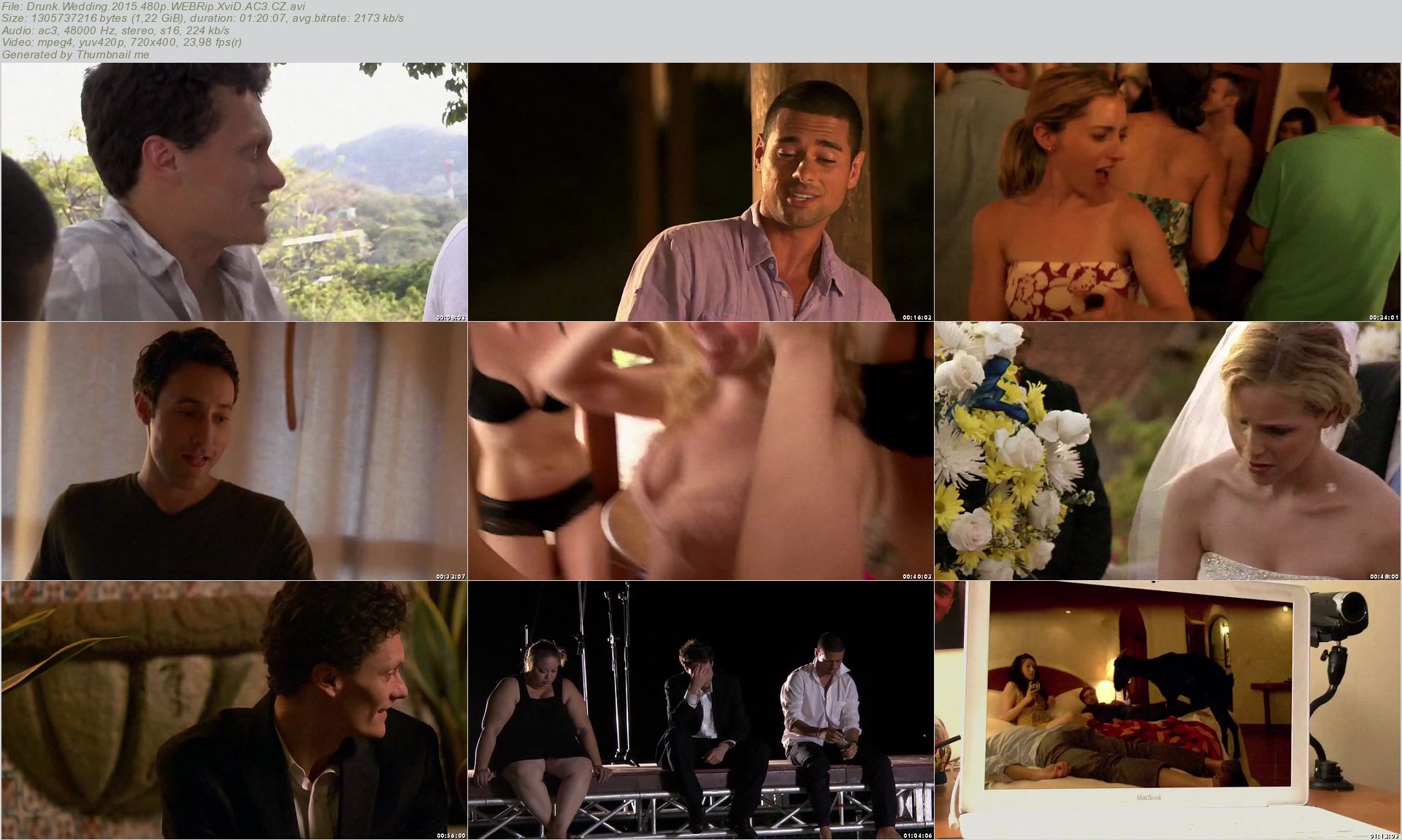The width and height of the screenshot is (1402, 840).
Task: Select thumbnail of man in pink shirt
Action: point(700,191)
